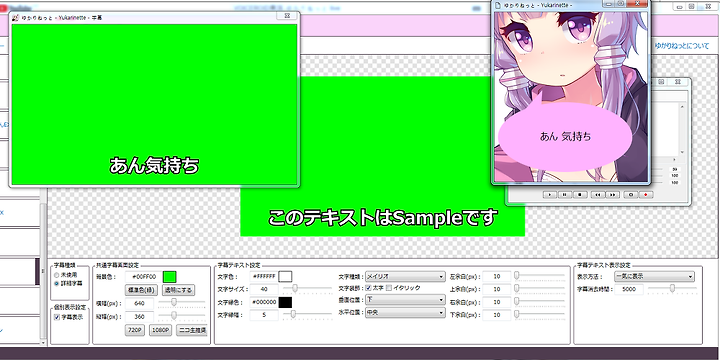This screenshot has height=360, width=720.
Task: Click the 透明にする button
Action: 179,290
